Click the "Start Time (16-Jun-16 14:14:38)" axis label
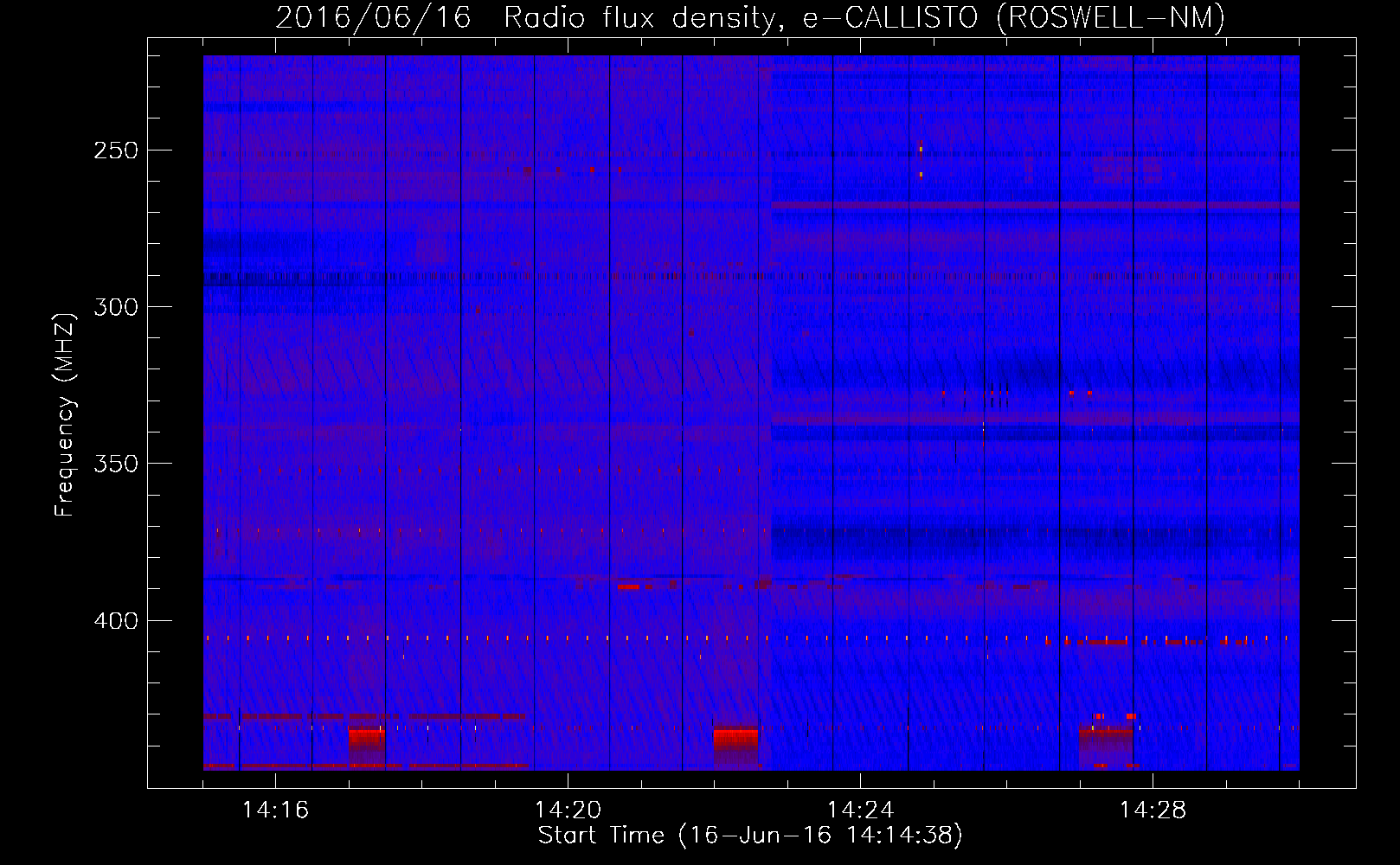This screenshot has width=1400, height=865. pos(750,836)
